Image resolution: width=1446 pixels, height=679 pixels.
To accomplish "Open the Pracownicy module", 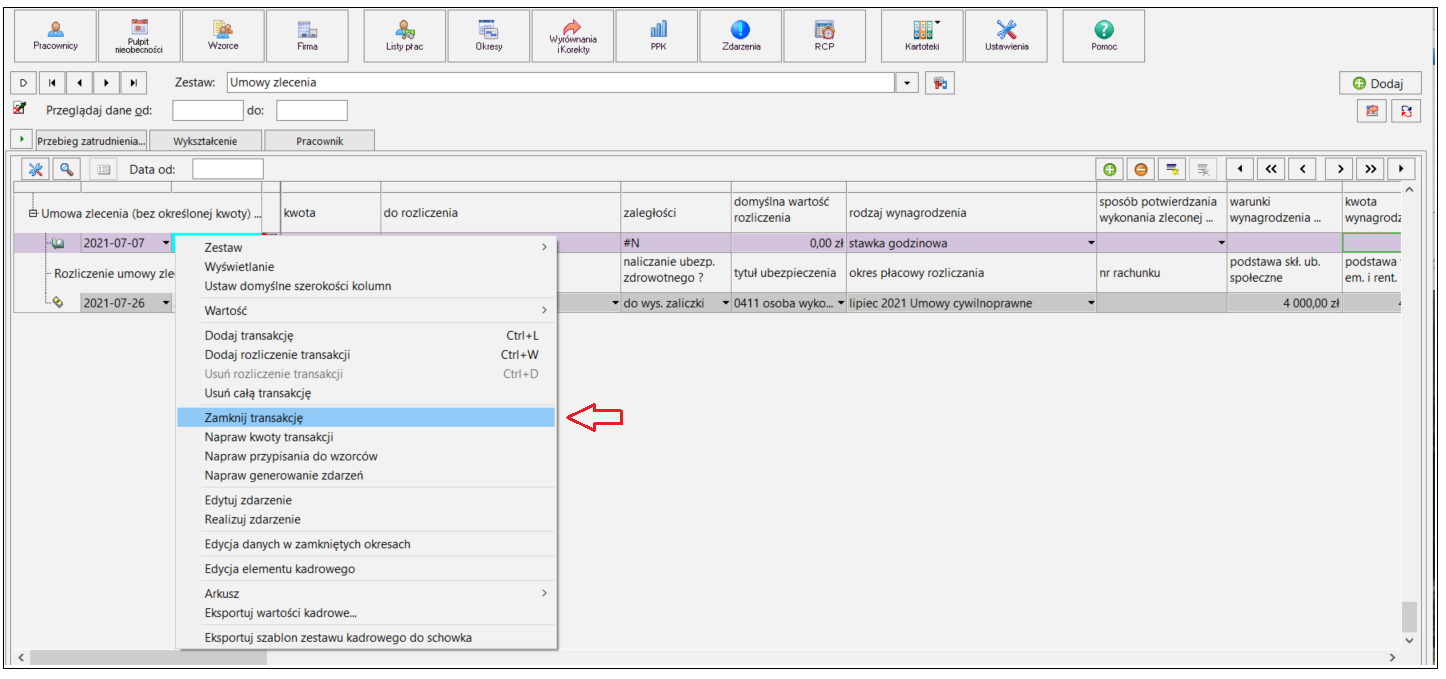I will (55, 36).
